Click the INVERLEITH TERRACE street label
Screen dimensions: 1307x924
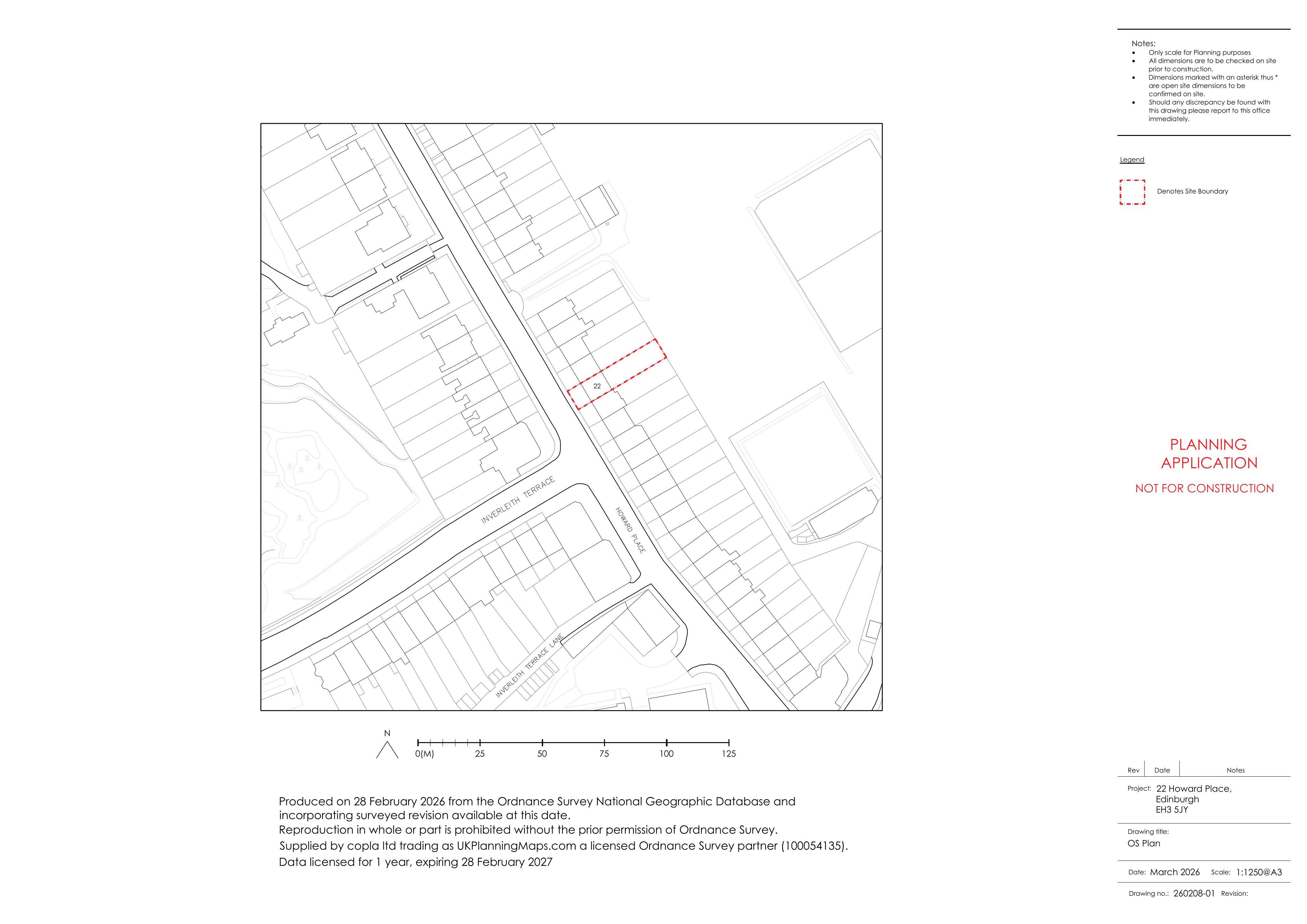[x=518, y=500]
